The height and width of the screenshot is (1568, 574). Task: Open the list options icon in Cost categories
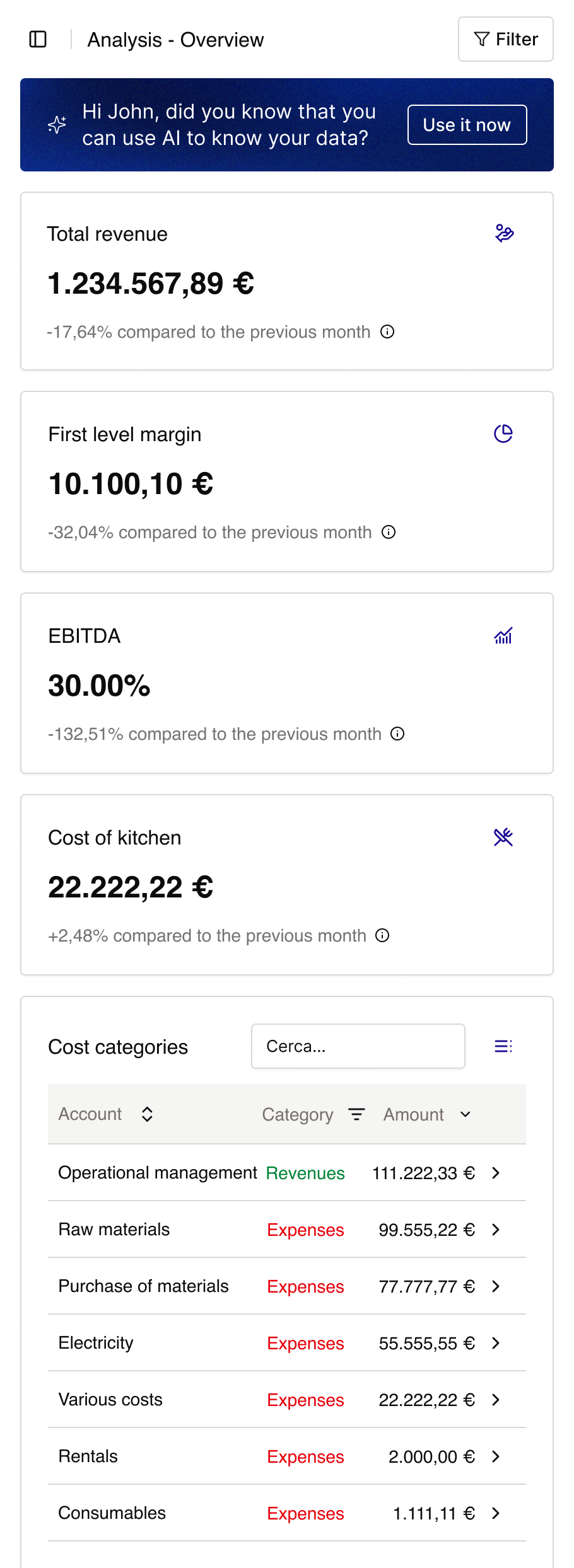tap(503, 1046)
